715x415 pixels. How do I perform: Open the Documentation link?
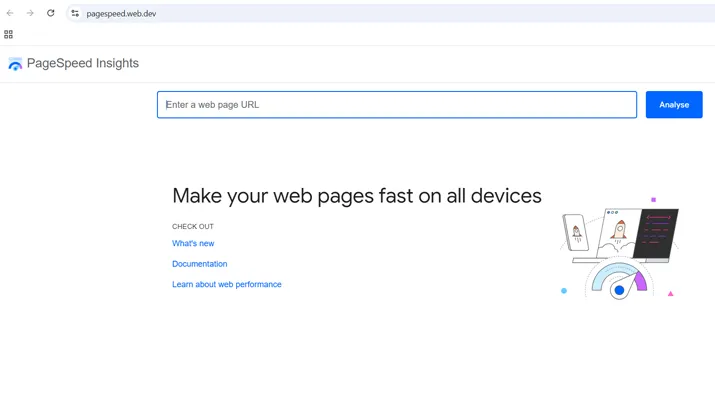pyautogui.click(x=199, y=264)
